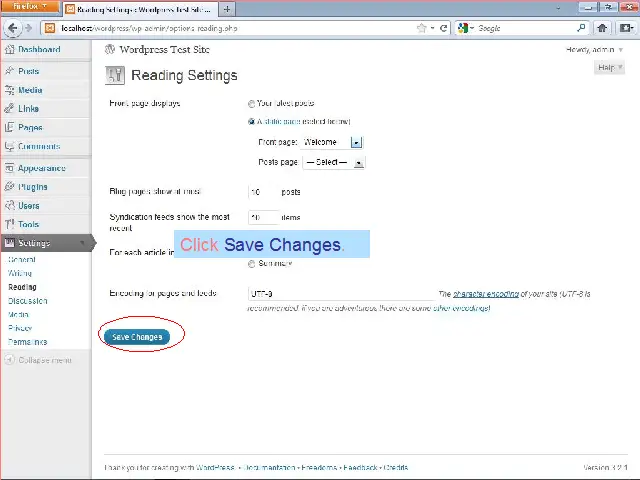Collapse the Settings menu arrow
The width and height of the screenshot is (640, 480).
coord(82,243)
